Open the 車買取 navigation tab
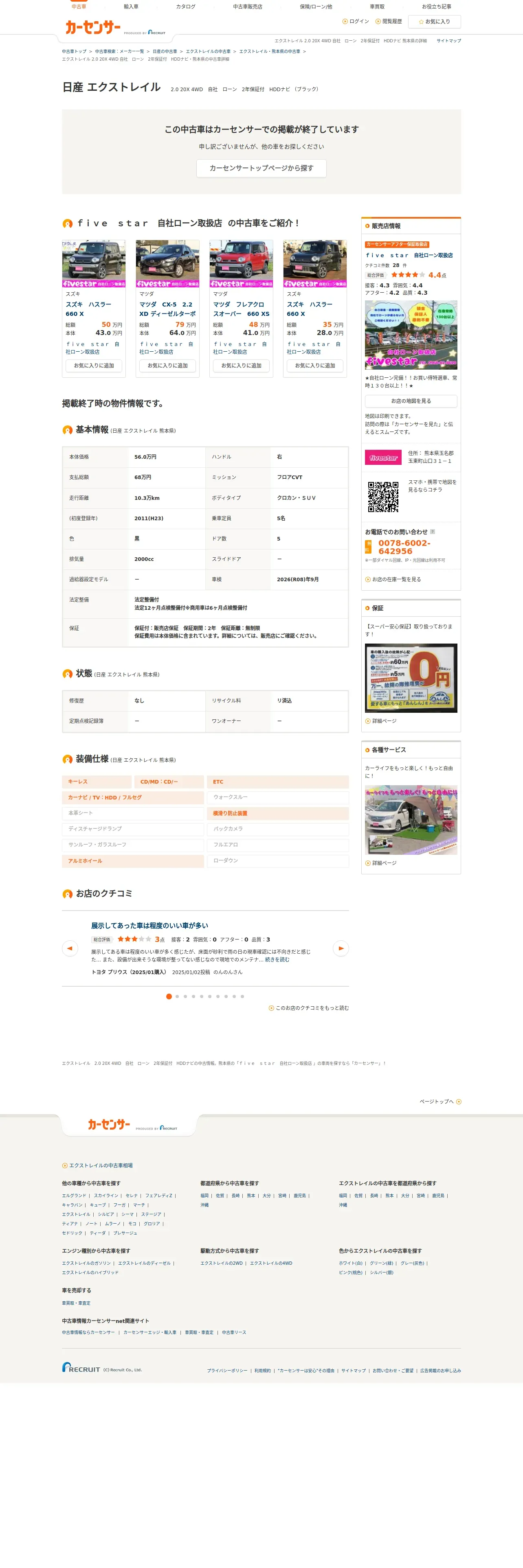This screenshot has width=523, height=1568. pyautogui.click(x=377, y=7)
